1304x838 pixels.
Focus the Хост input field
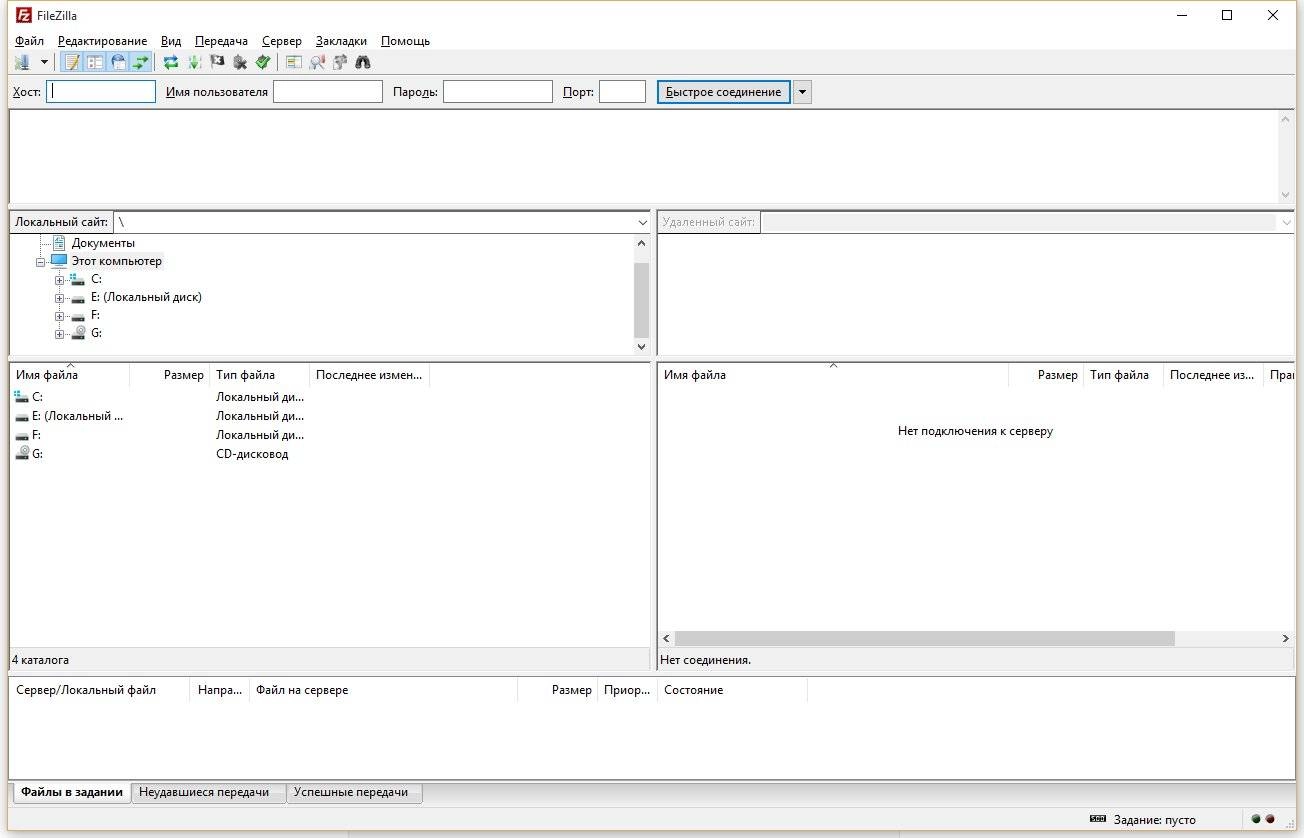(101, 92)
